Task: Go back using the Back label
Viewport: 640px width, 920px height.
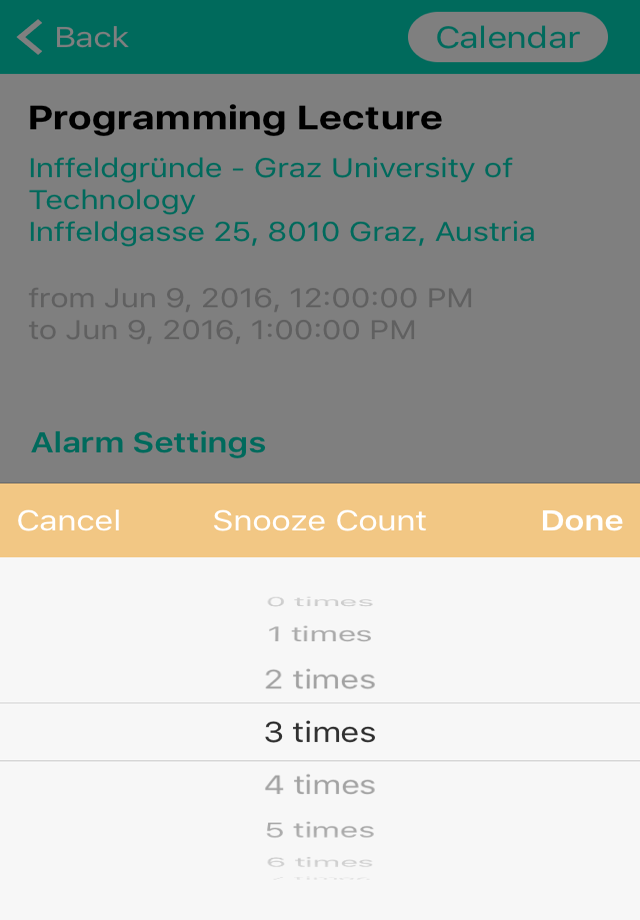Action: [92, 38]
